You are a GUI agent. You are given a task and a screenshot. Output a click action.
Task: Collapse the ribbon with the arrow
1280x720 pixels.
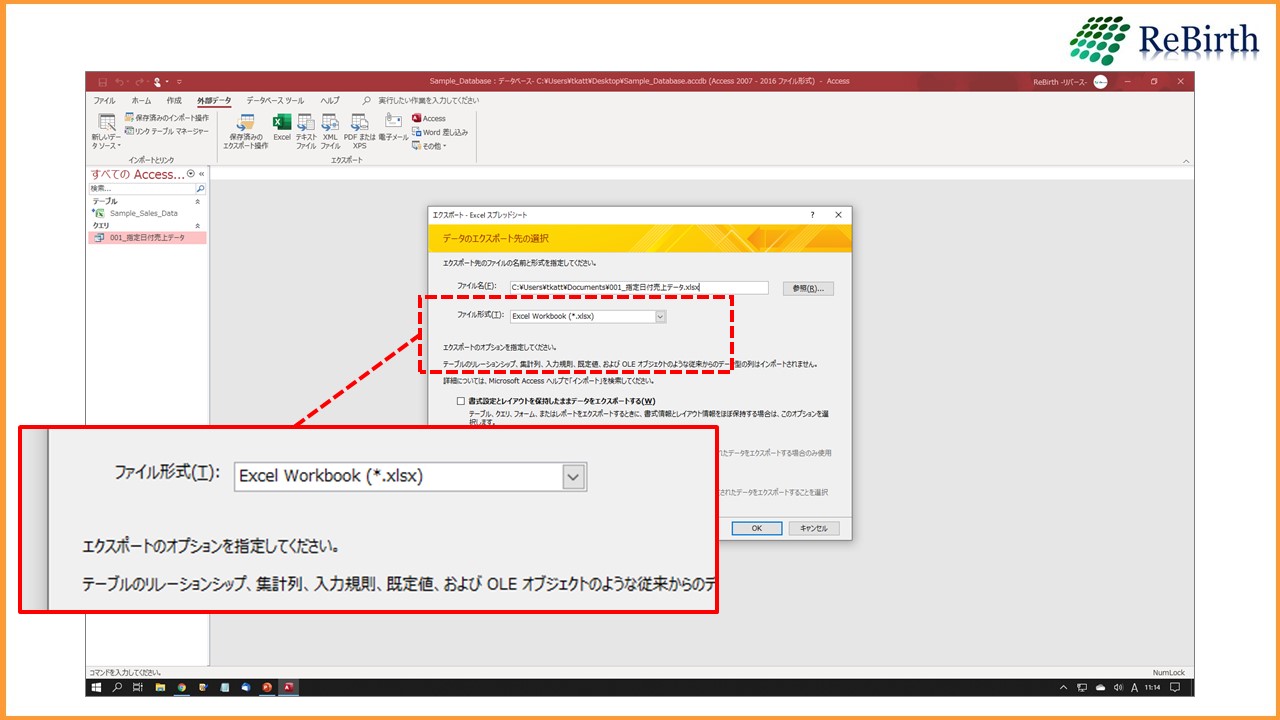pyautogui.click(x=1186, y=161)
